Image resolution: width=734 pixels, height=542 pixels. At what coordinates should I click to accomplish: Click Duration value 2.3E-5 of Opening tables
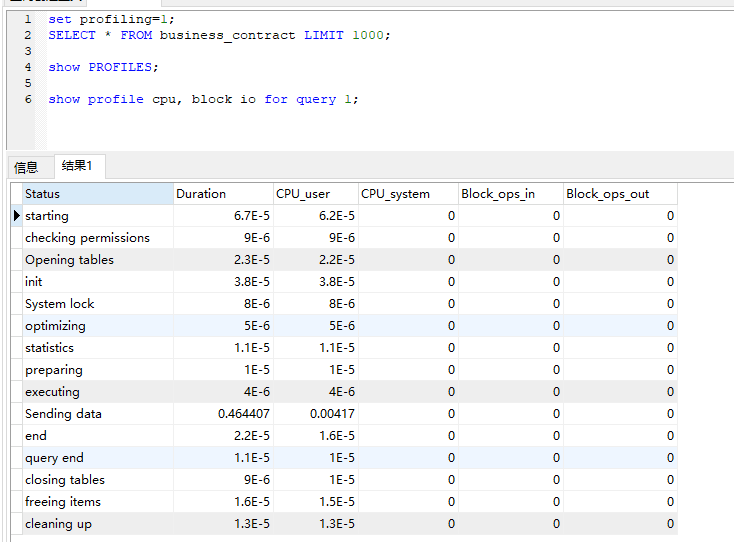point(252,260)
